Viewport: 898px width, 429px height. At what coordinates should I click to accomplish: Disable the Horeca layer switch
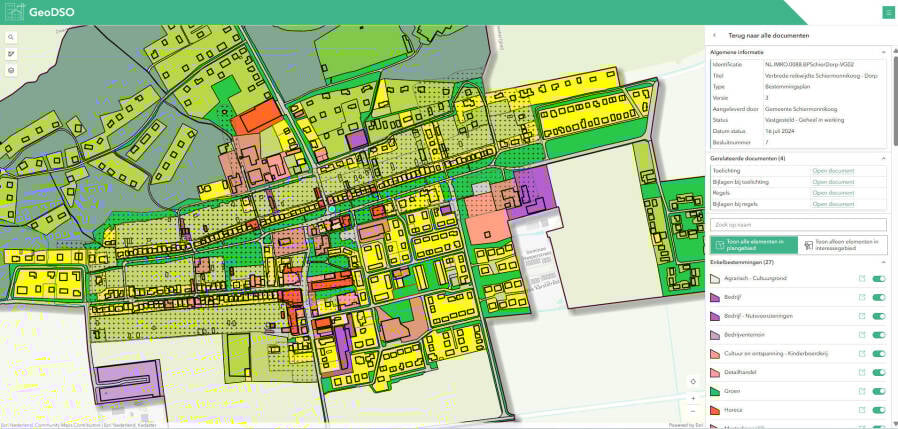click(879, 408)
